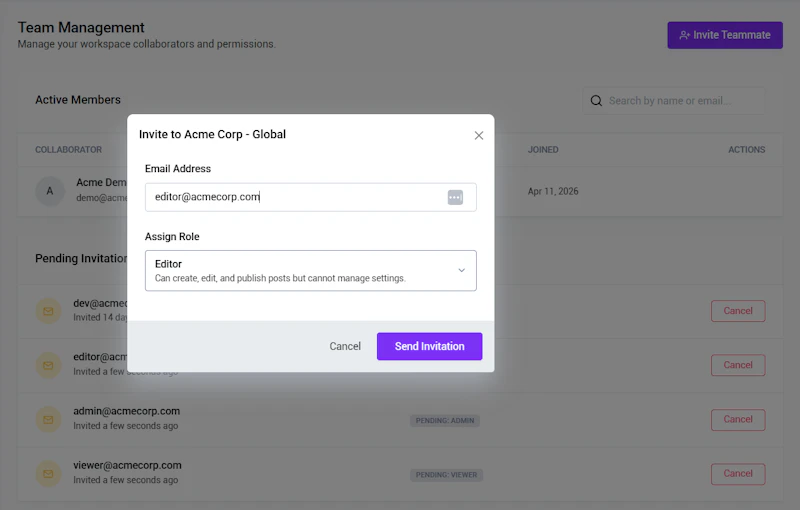Click Cancel in the invite dialog

[345, 346]
